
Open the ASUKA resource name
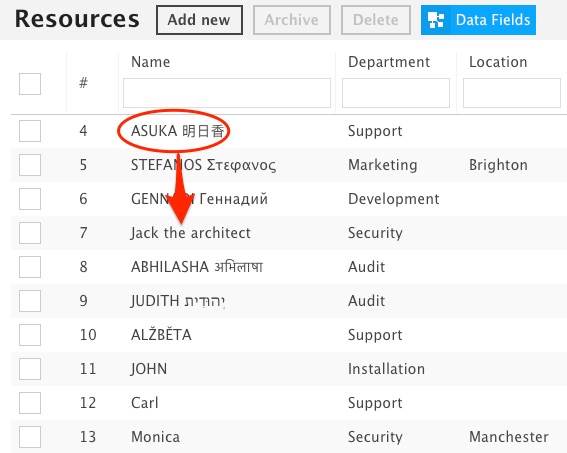point(178,131)
